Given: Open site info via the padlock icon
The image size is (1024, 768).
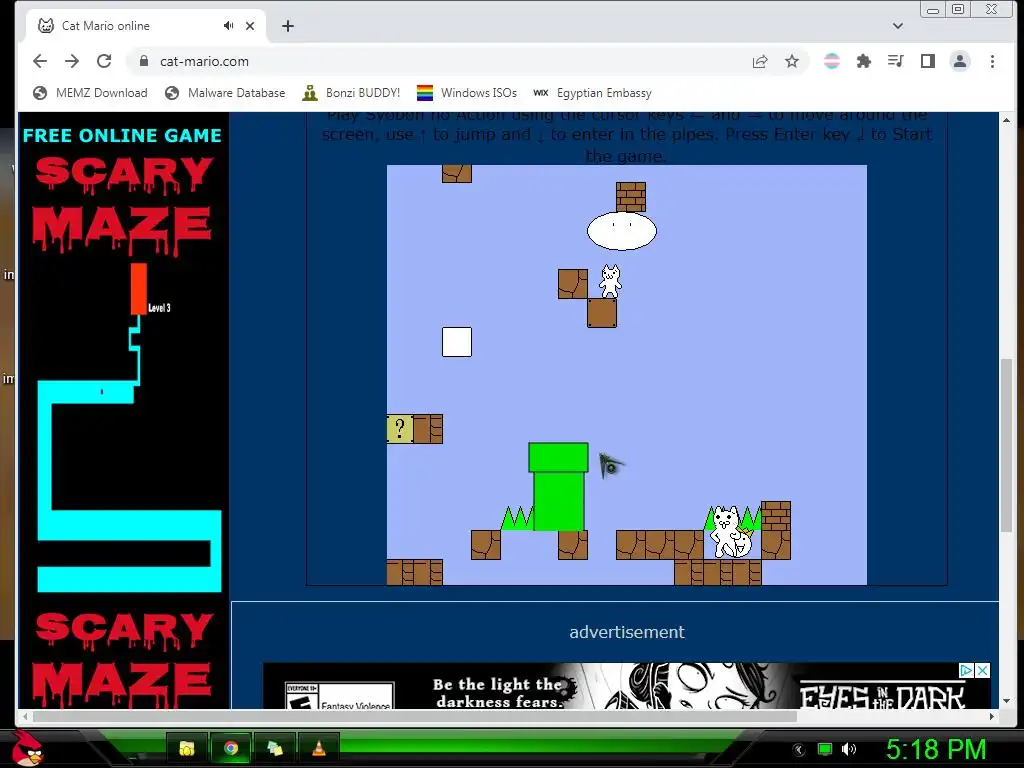Looking at the screenshot, I should pyautogui.click(x=144, y=61).
